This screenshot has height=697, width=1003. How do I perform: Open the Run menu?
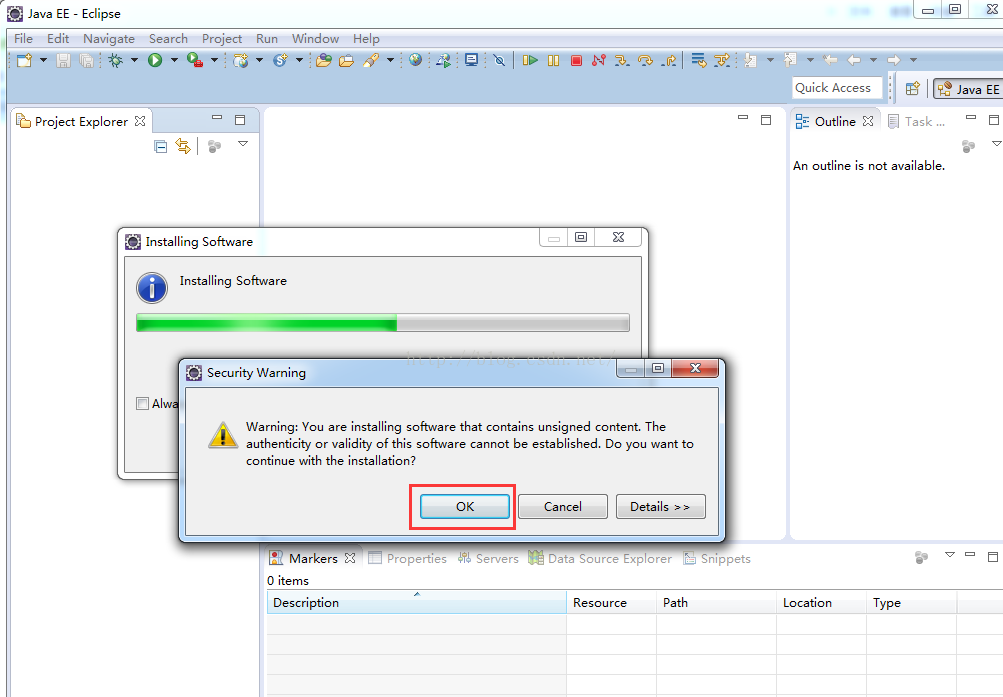coord(267,39)
